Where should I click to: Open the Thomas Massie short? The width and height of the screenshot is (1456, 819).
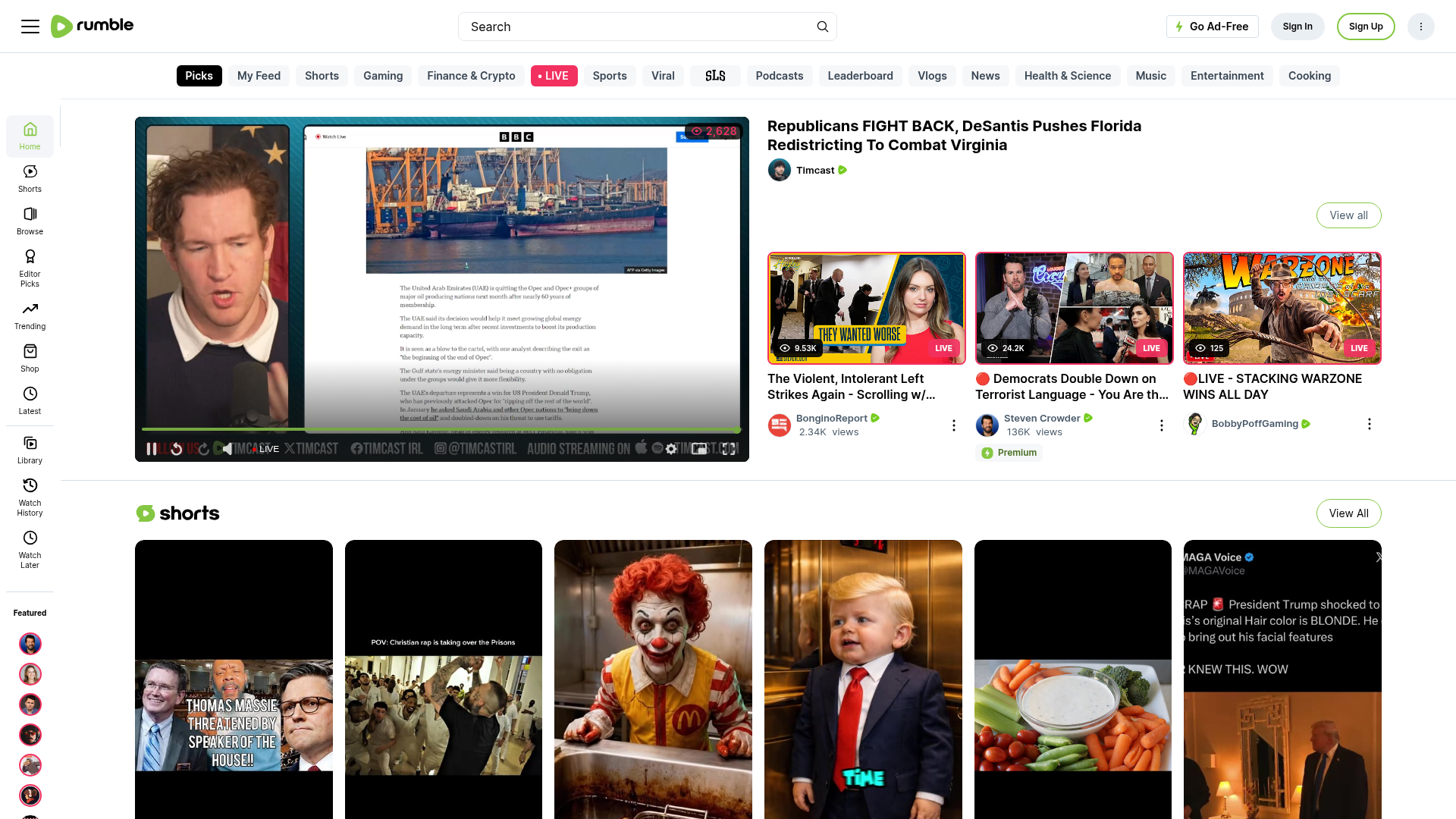point(234,679)
